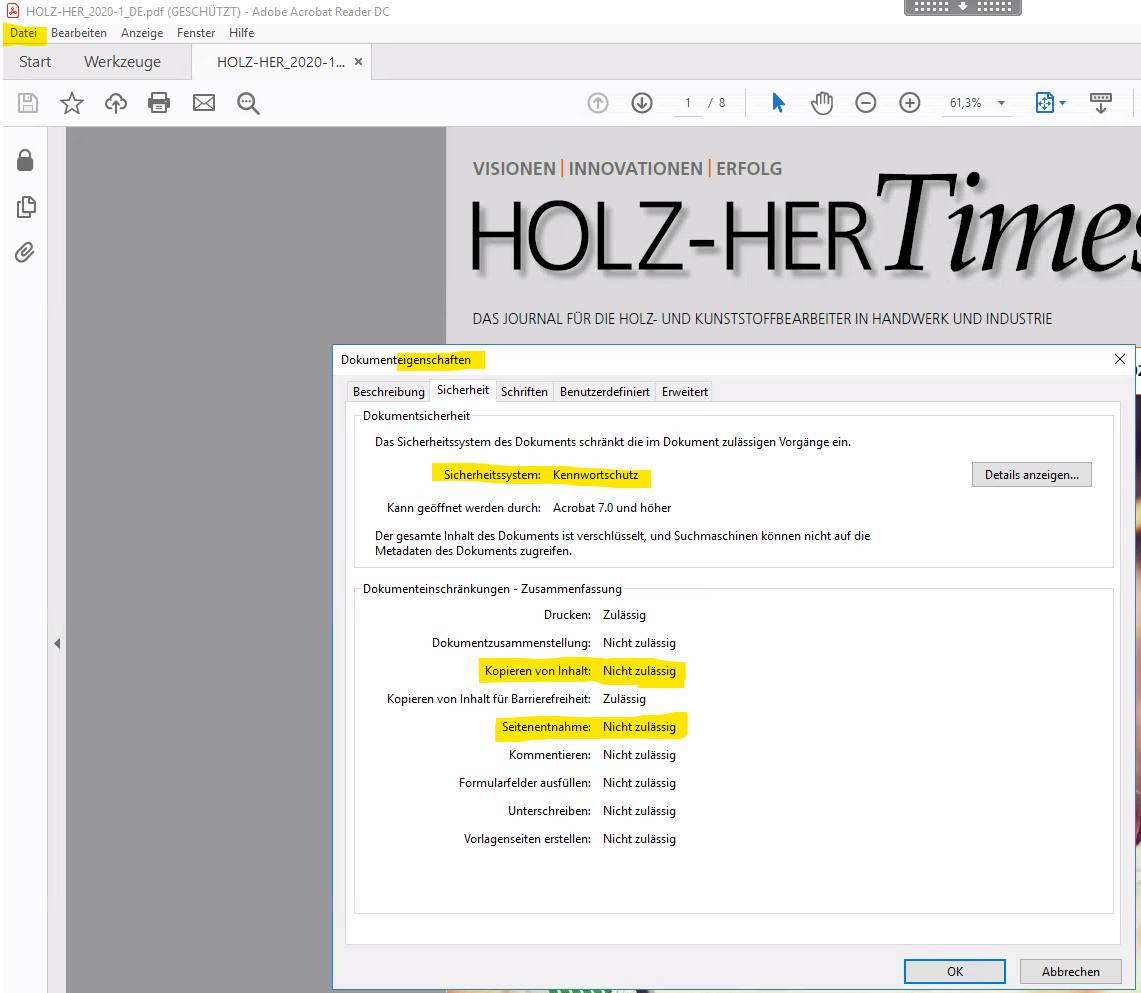Zoom out with the minus icon
The width and height of the screenshot is (1141, 993).
click(866, 103)
